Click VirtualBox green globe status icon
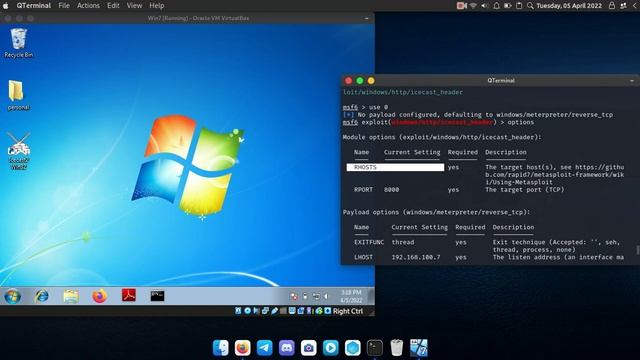Image resolution: width=640 pixels, height=360 pixels. point(319,311)
